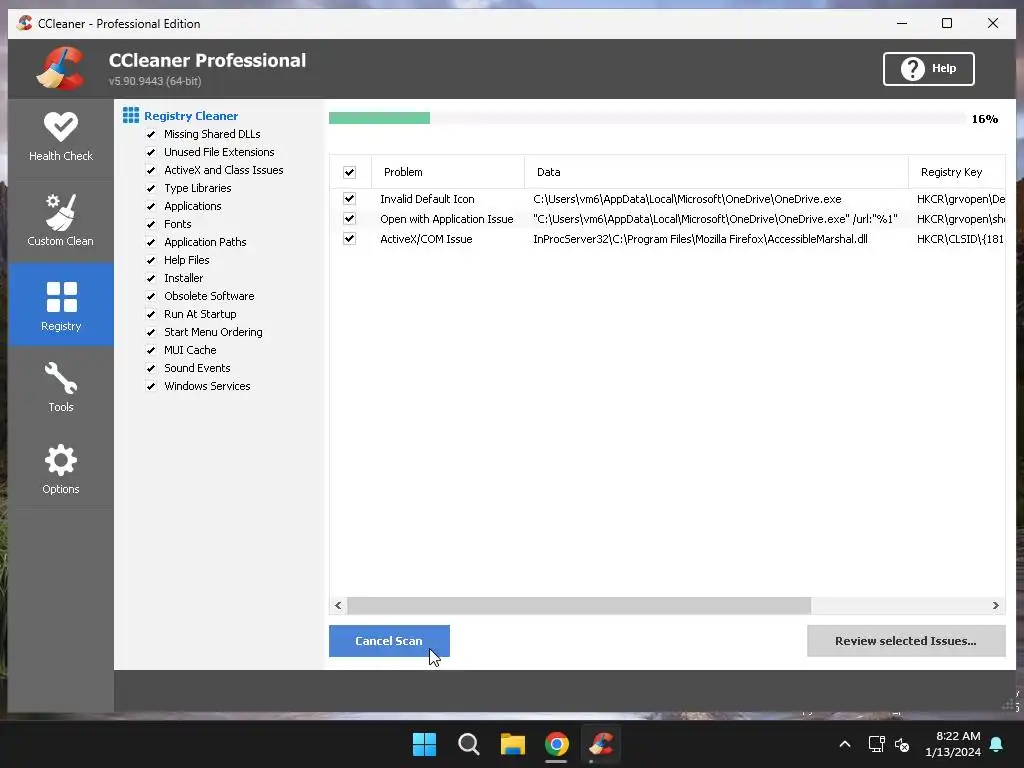Click the Registry Key column header
Viewport: 1024px width, 768px height.
point(957,172)
